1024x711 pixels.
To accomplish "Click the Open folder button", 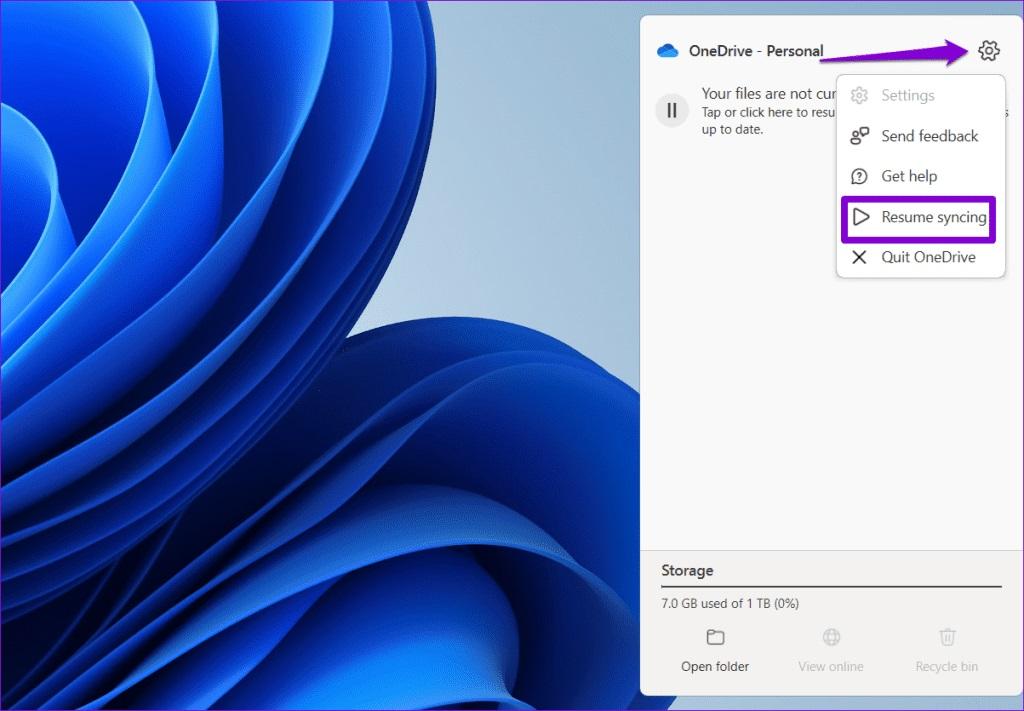I will 715,650.
